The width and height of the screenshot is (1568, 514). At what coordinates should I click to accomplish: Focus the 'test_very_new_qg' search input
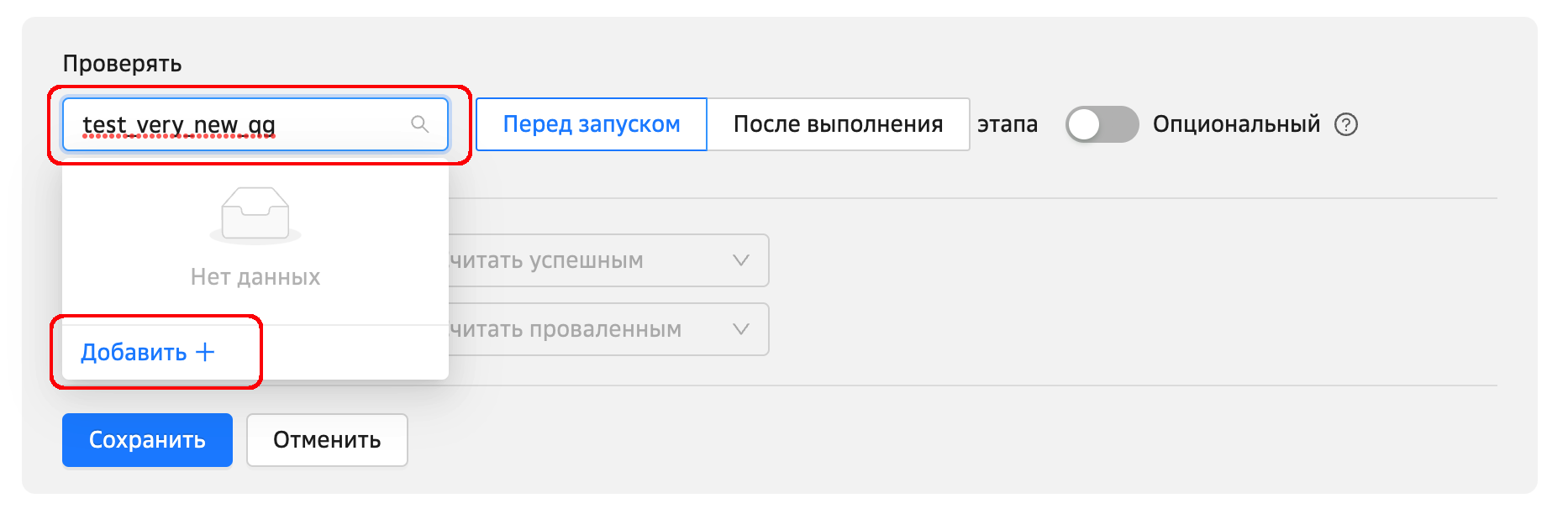(x=235, y=124)
